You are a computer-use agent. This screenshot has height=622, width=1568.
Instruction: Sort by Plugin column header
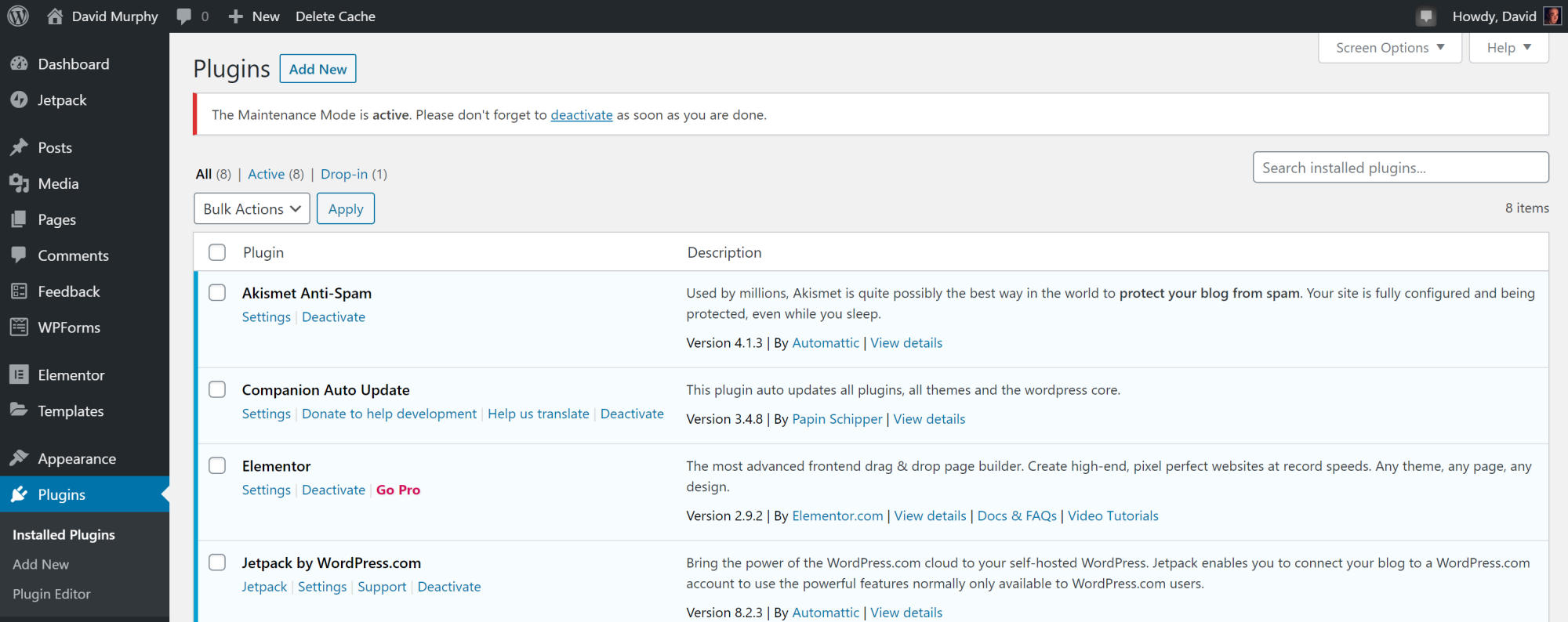click(x=263, y=252)
